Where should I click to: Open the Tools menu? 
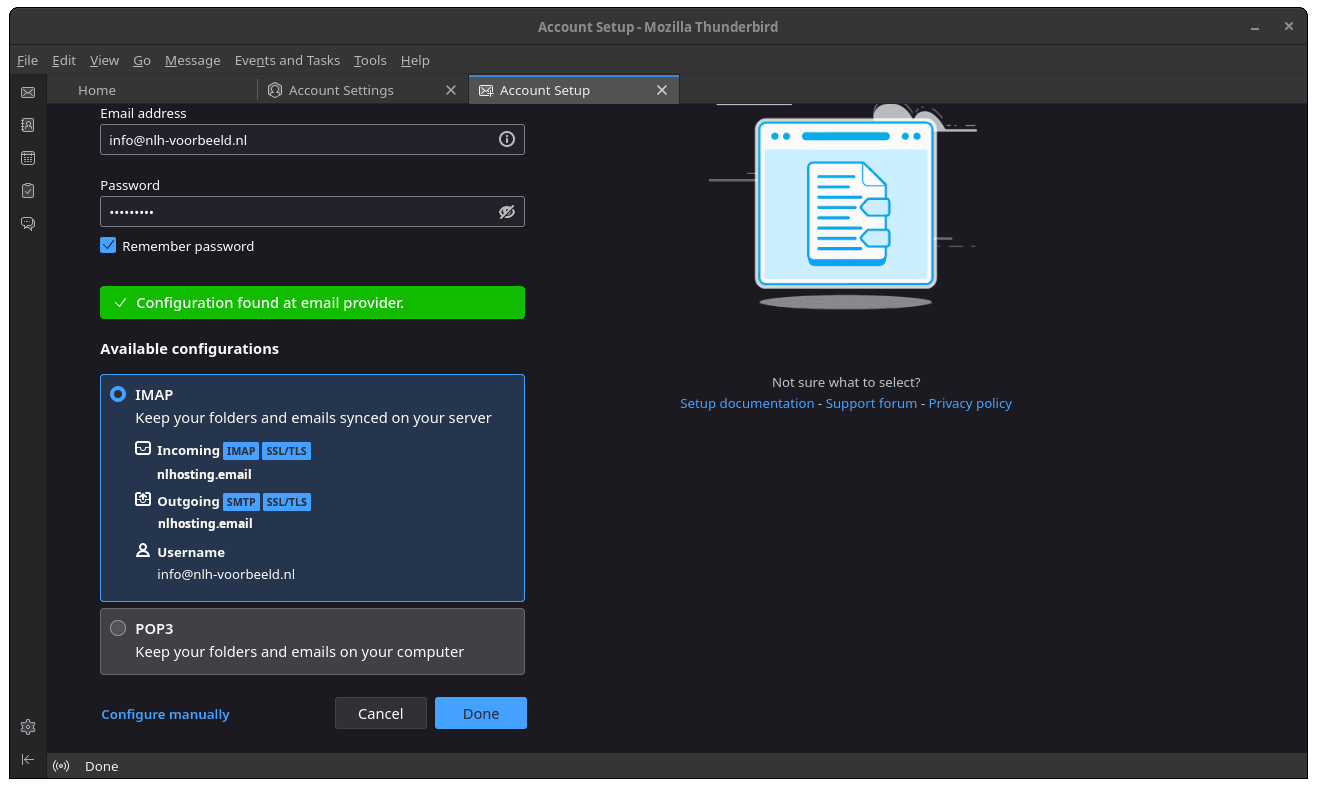[370, 60]
